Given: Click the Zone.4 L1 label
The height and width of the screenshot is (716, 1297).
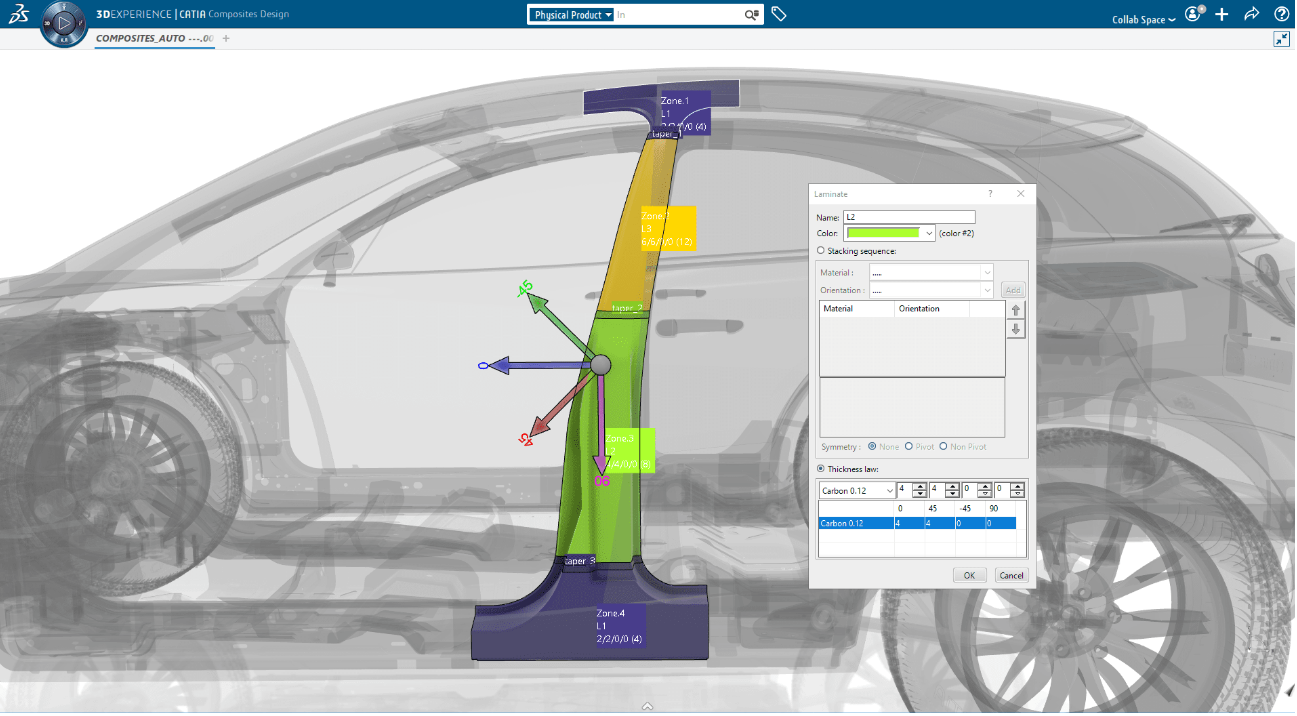Looking at the screenshot, I should coord(619,626).
